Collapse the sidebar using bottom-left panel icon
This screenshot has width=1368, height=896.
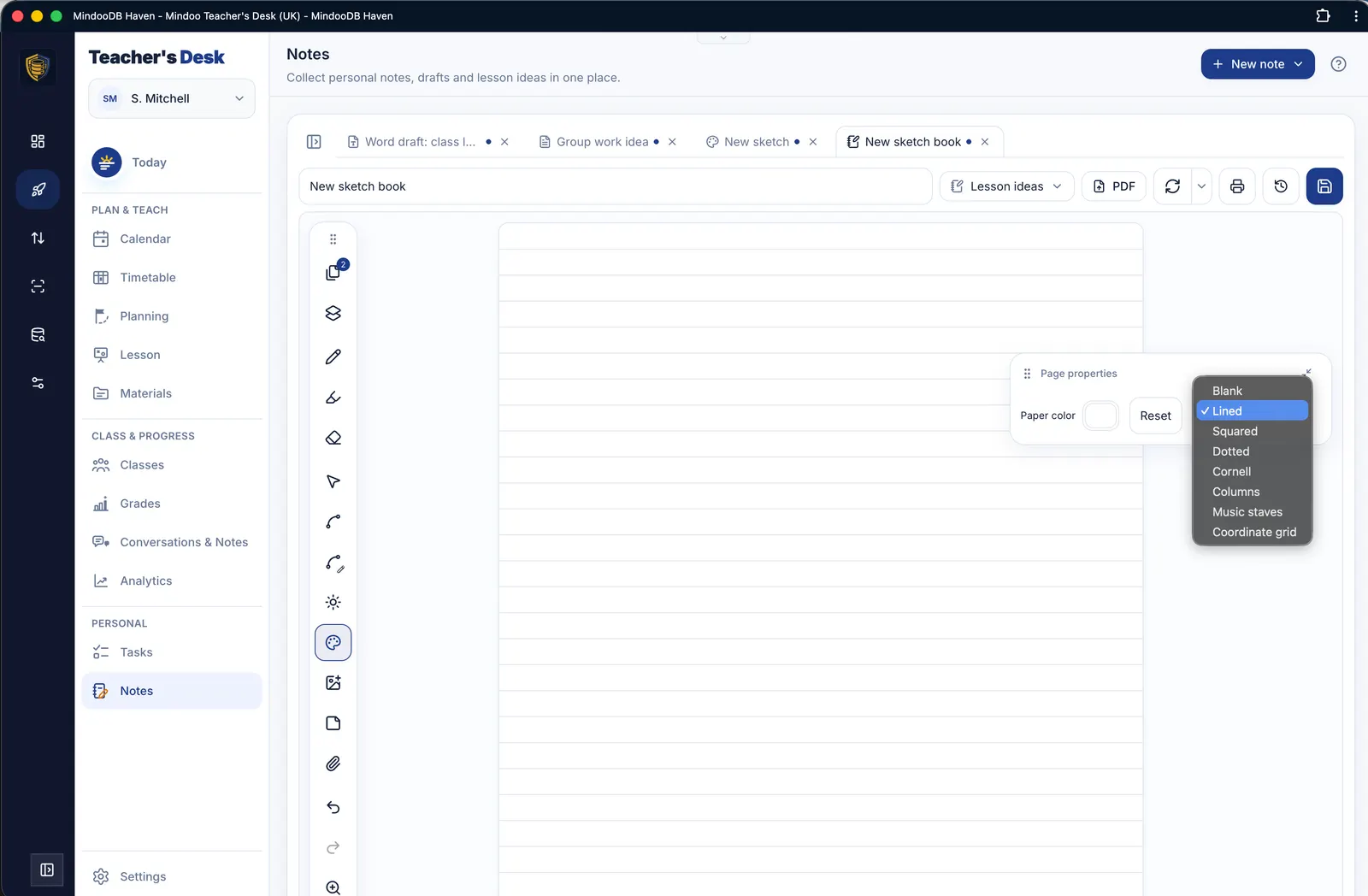point(47,869)
